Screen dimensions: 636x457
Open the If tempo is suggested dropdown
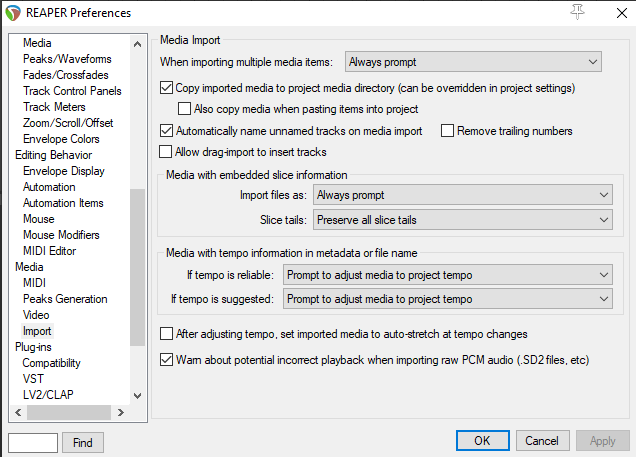448,299
